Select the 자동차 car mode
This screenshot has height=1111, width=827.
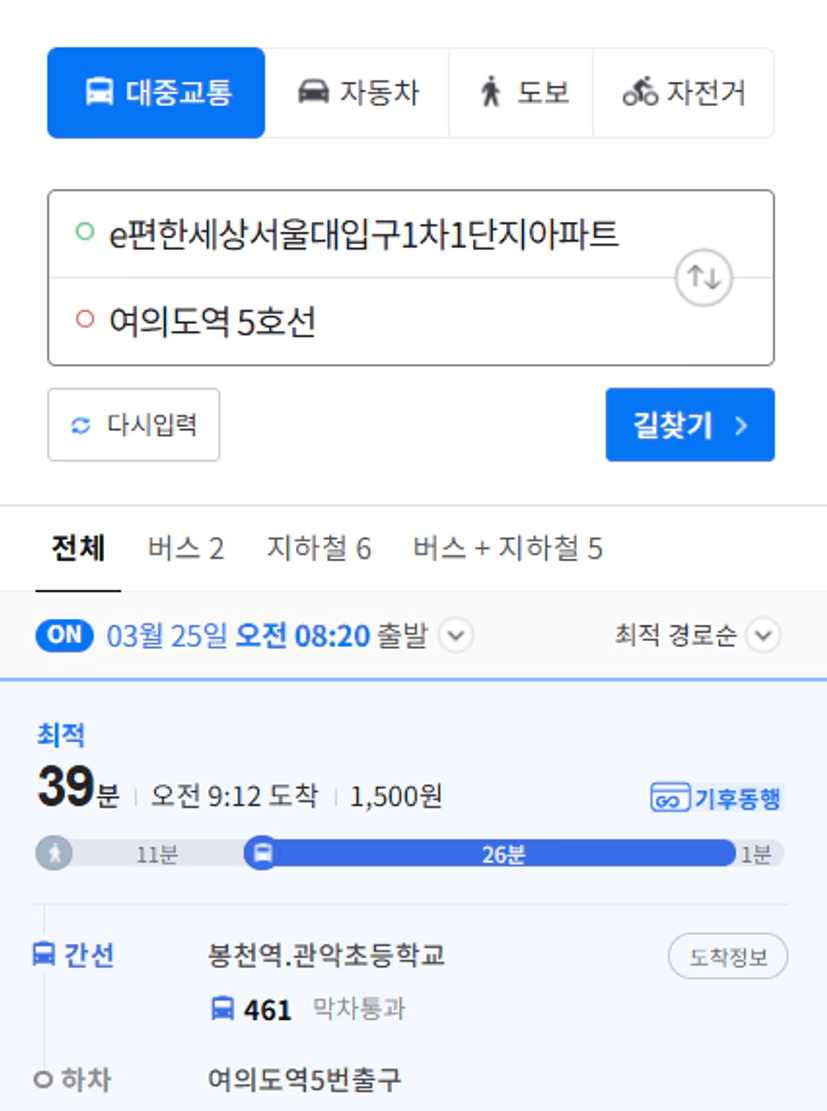[x=357, y=93]
